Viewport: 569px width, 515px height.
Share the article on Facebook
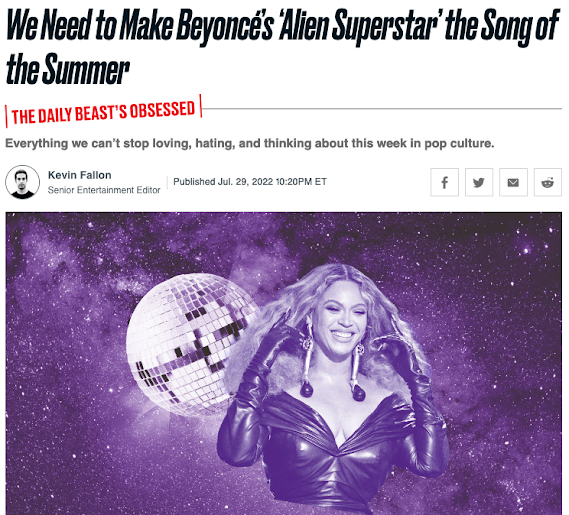444,182
